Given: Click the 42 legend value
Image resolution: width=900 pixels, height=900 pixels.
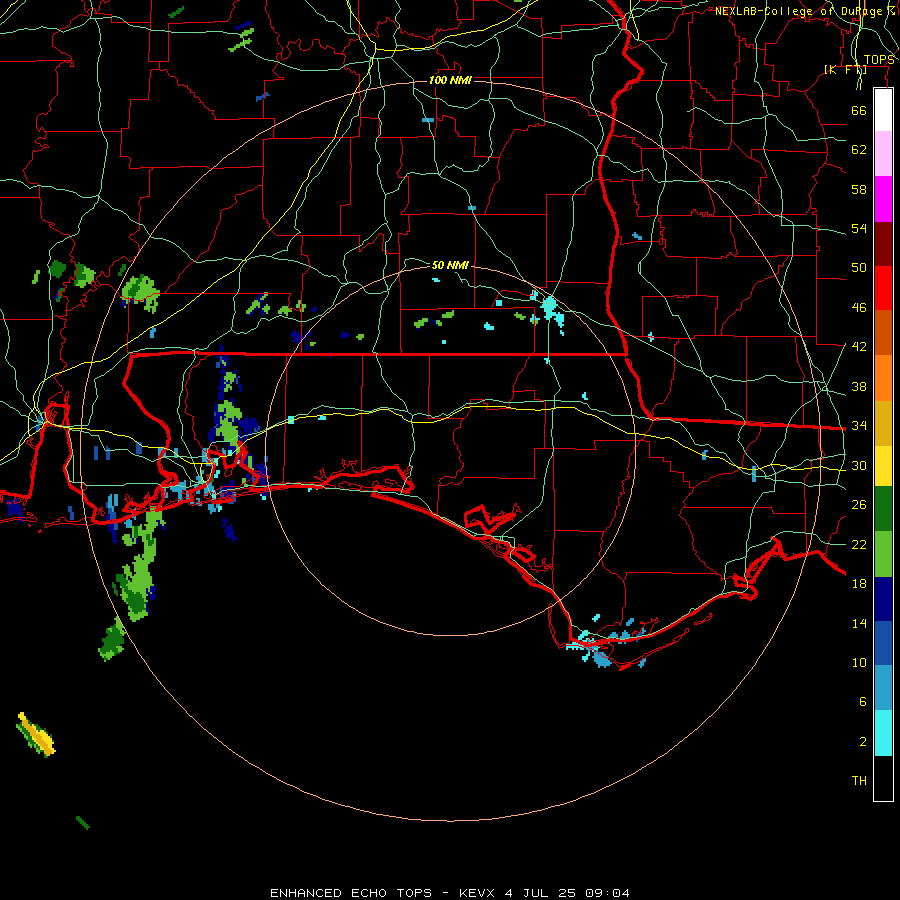Looking at the screenshot, I should 859,346.
